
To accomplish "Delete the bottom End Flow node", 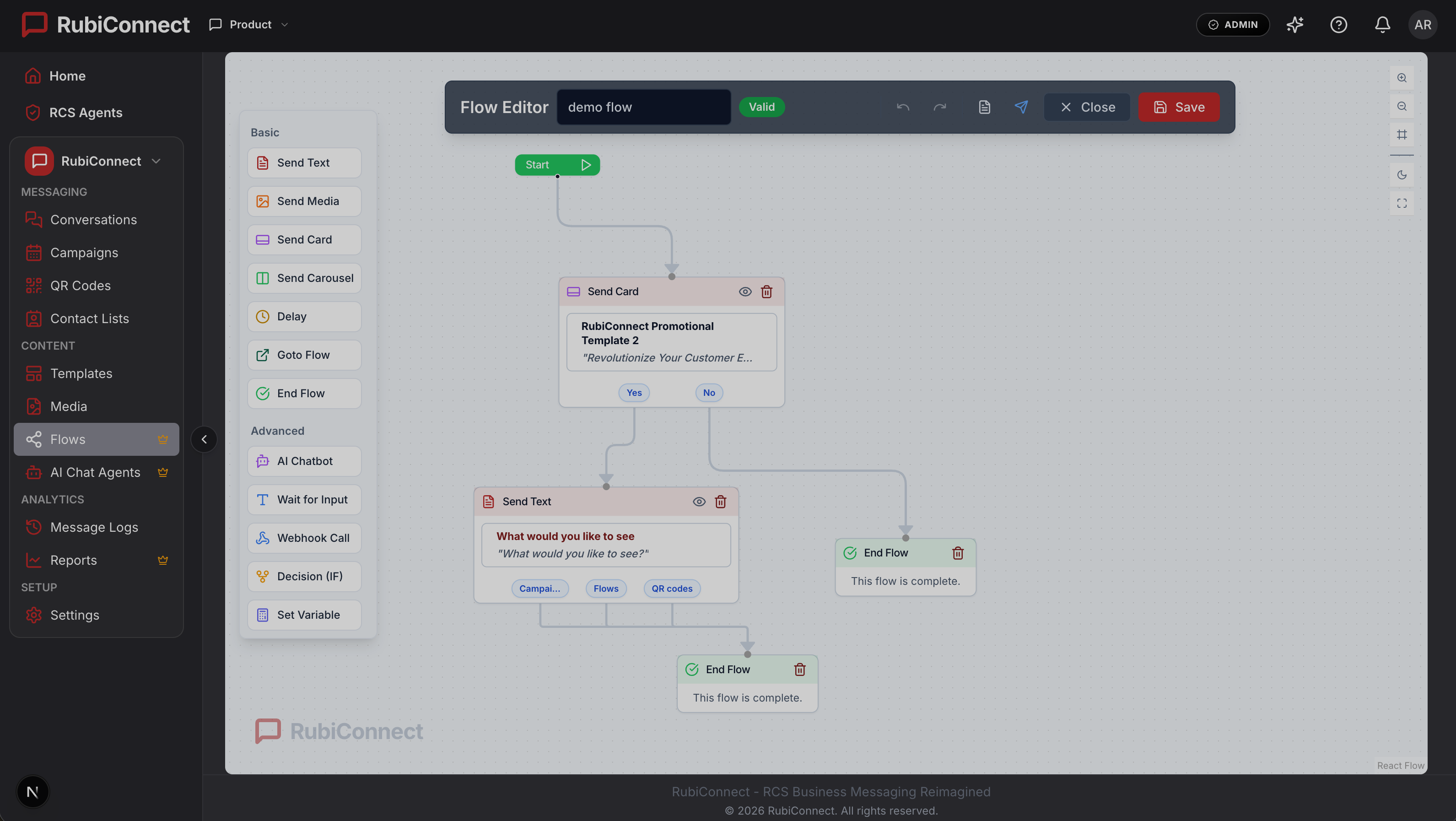I will (x=799, y=670).
